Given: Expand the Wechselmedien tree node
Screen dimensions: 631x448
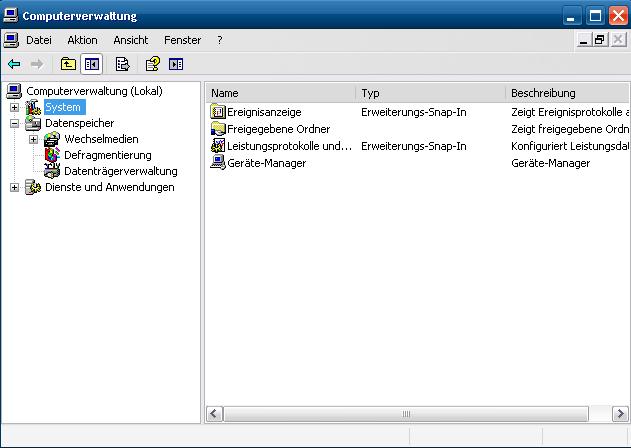Looking at the screenshot, I should [33, 139].
